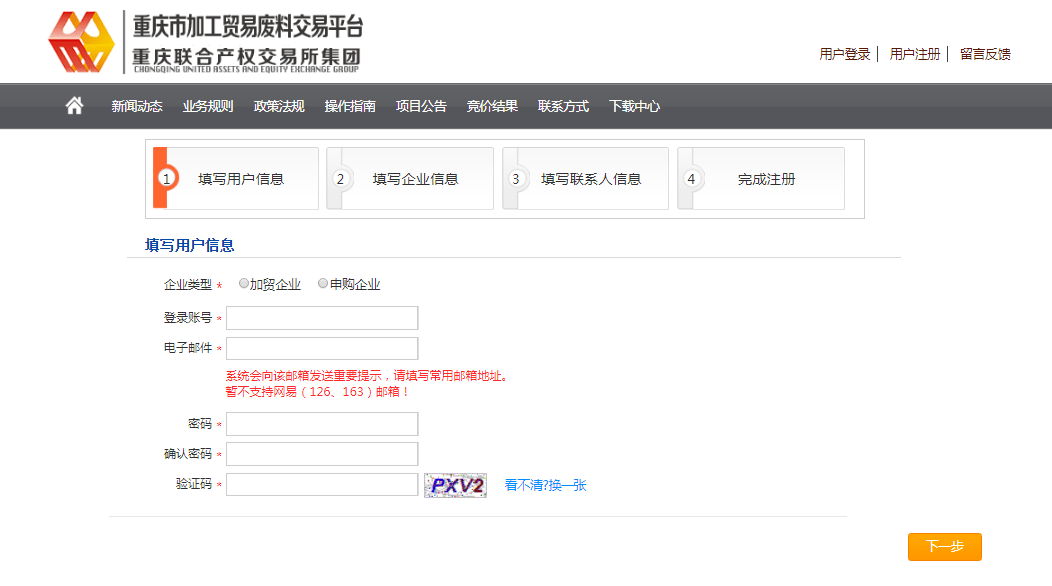The image size is (1052, 586).
Task: Open 项目公告 in the navigation bar
Action: point(421,106)
